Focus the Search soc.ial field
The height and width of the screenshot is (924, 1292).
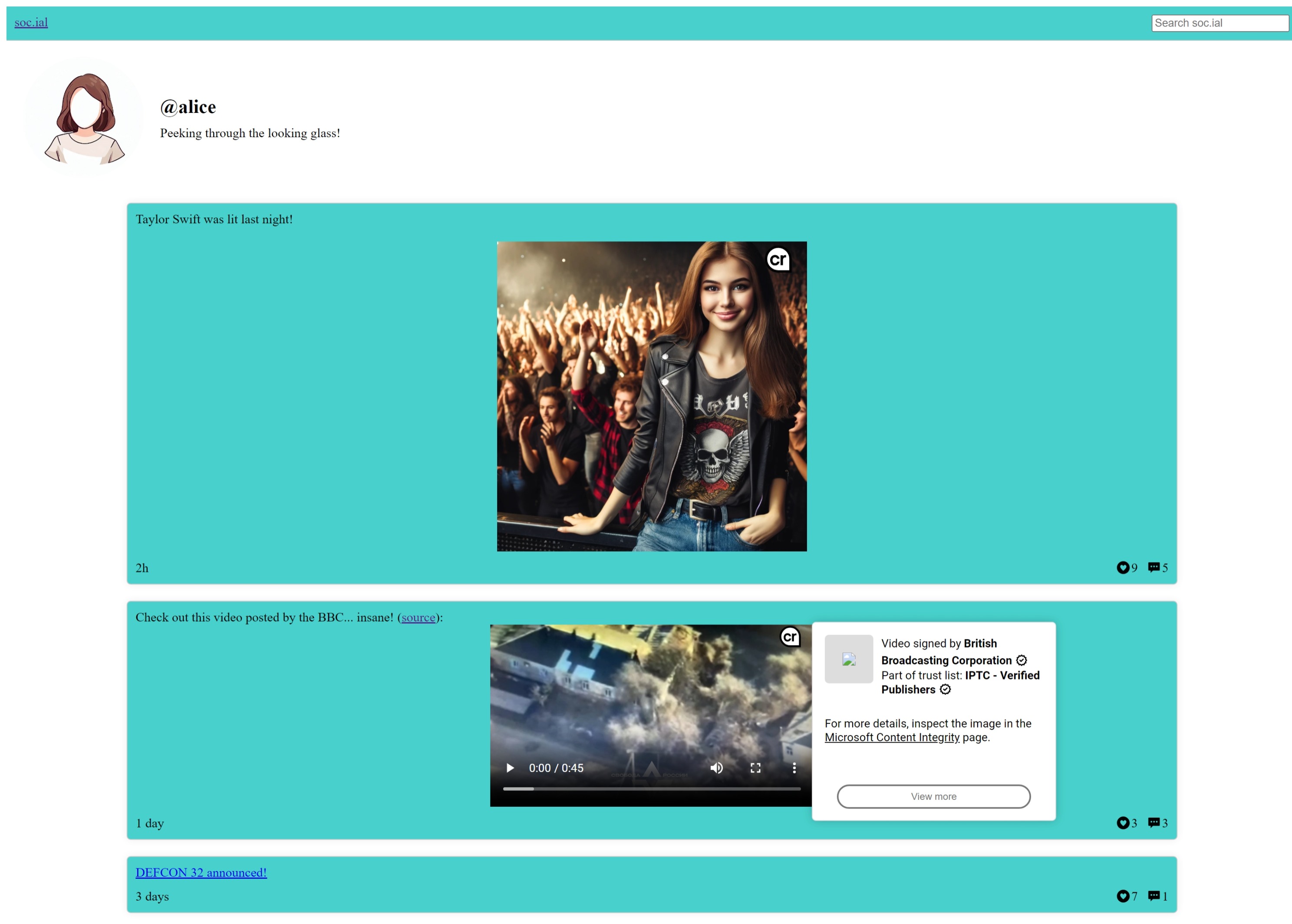(1220, 23)
